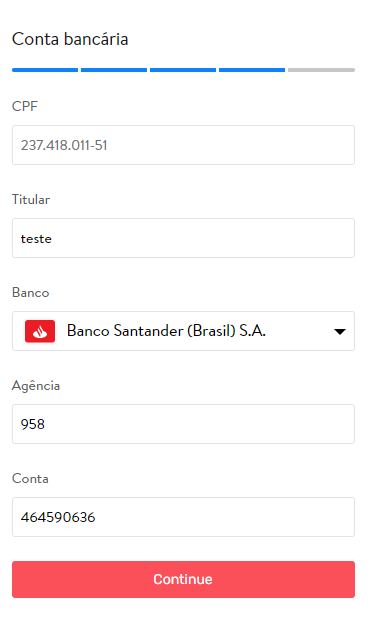Viewport: 379px width, 635px height.
Task: Click the first blue progress step
Action: tap(45, 70)
